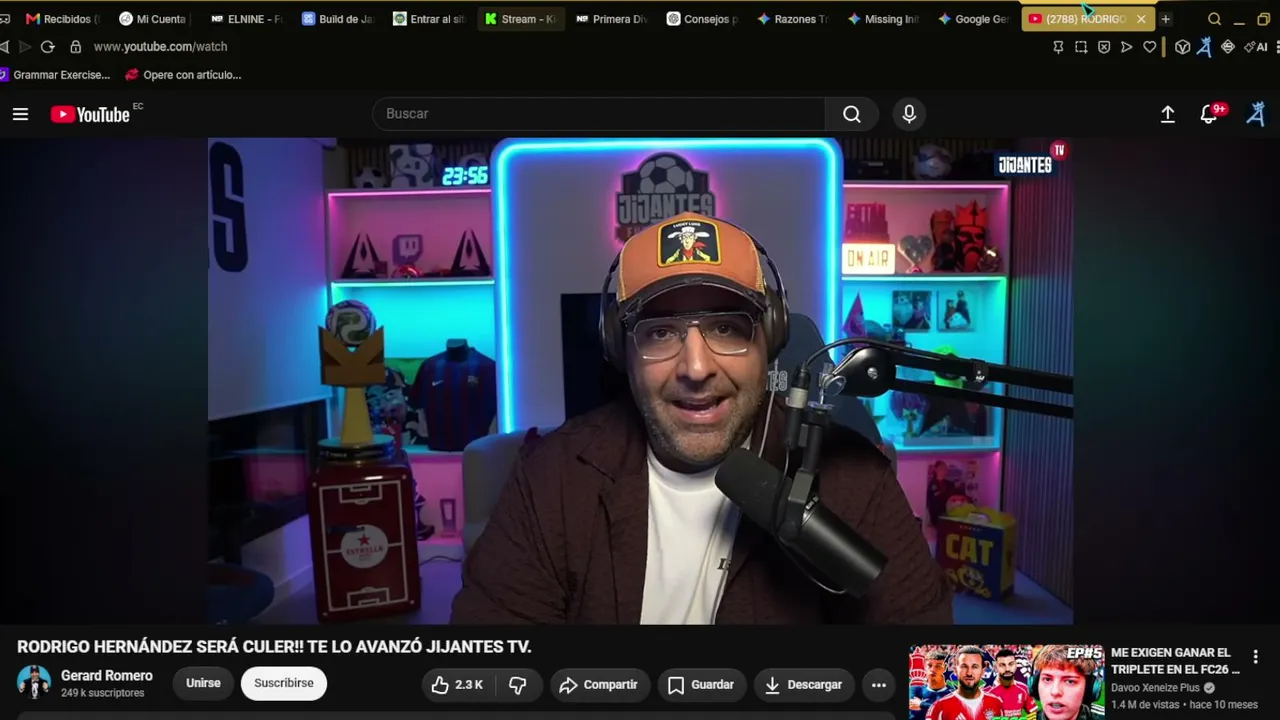Pause the video by clicking the player
The height and width of the screenshot is (720, 1280).
tap(640, 380)
